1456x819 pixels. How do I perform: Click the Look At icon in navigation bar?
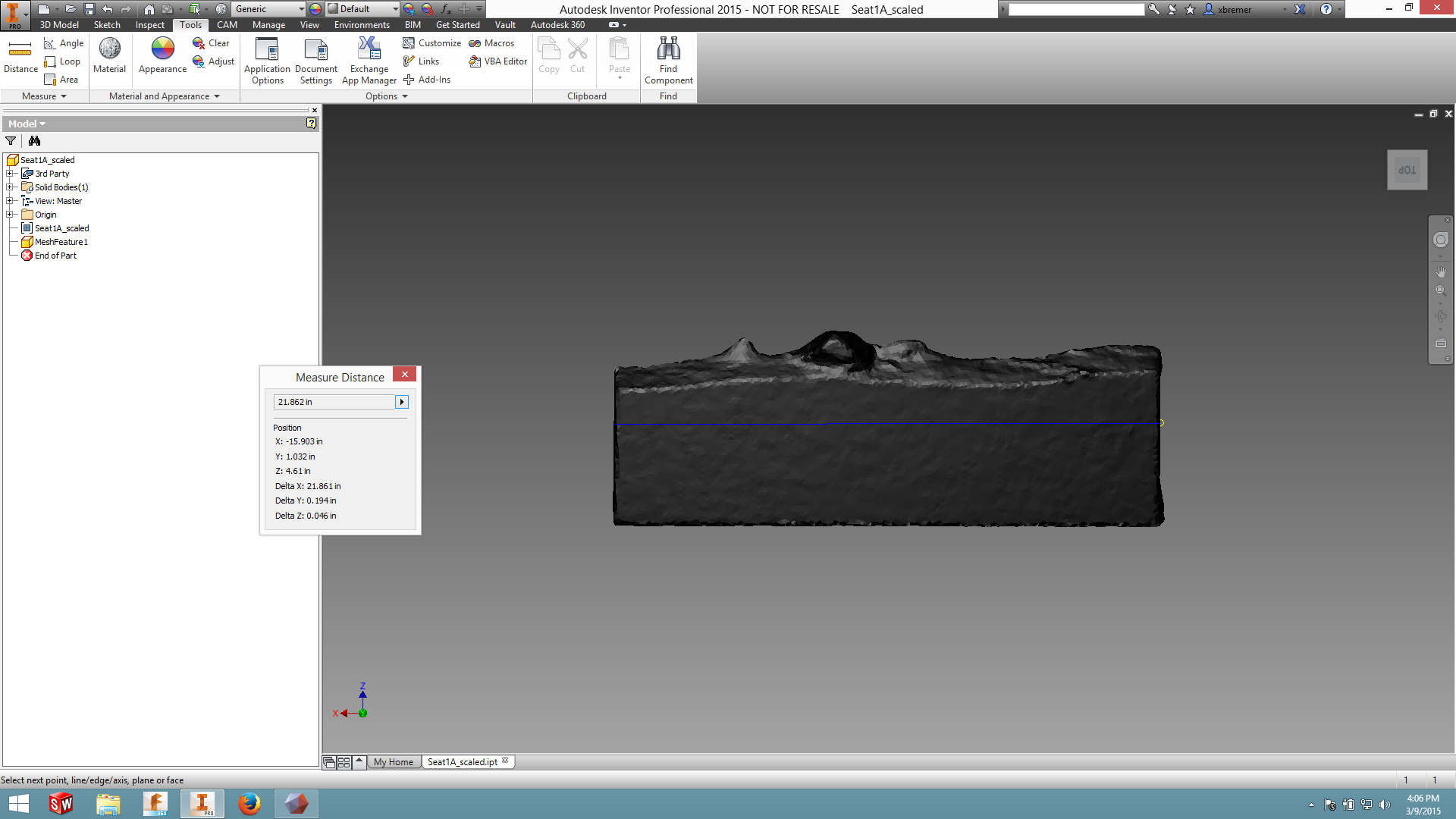pos(1441,344)
